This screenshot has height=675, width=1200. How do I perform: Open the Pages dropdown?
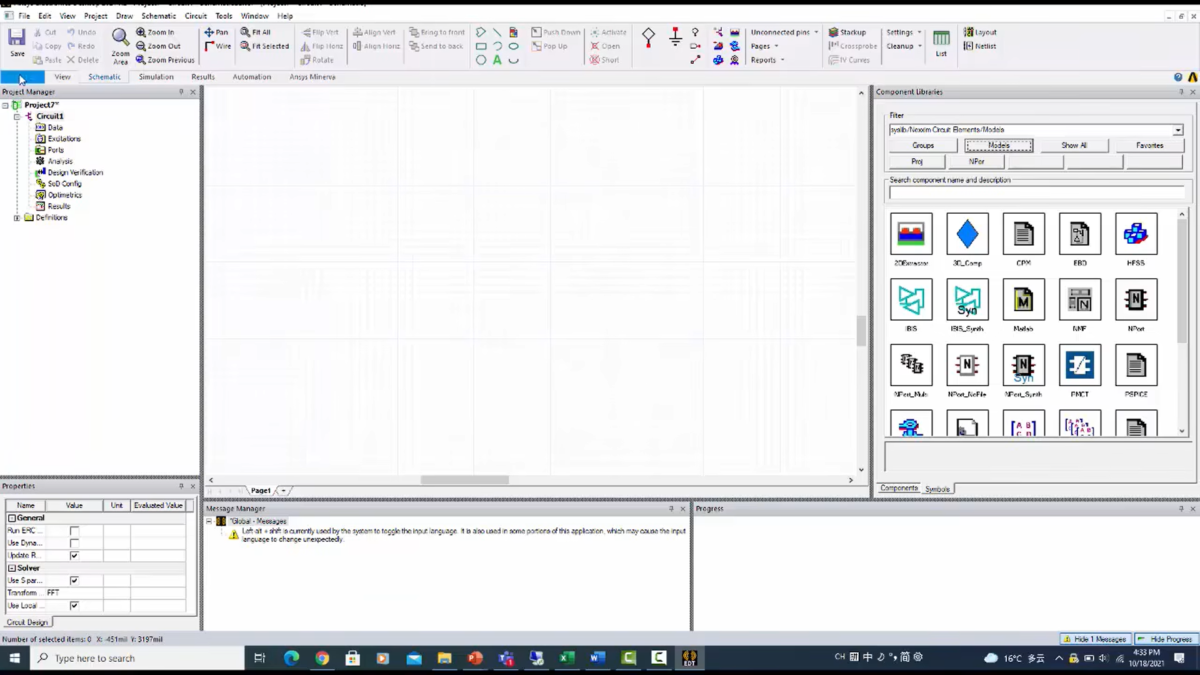[764, 46]
